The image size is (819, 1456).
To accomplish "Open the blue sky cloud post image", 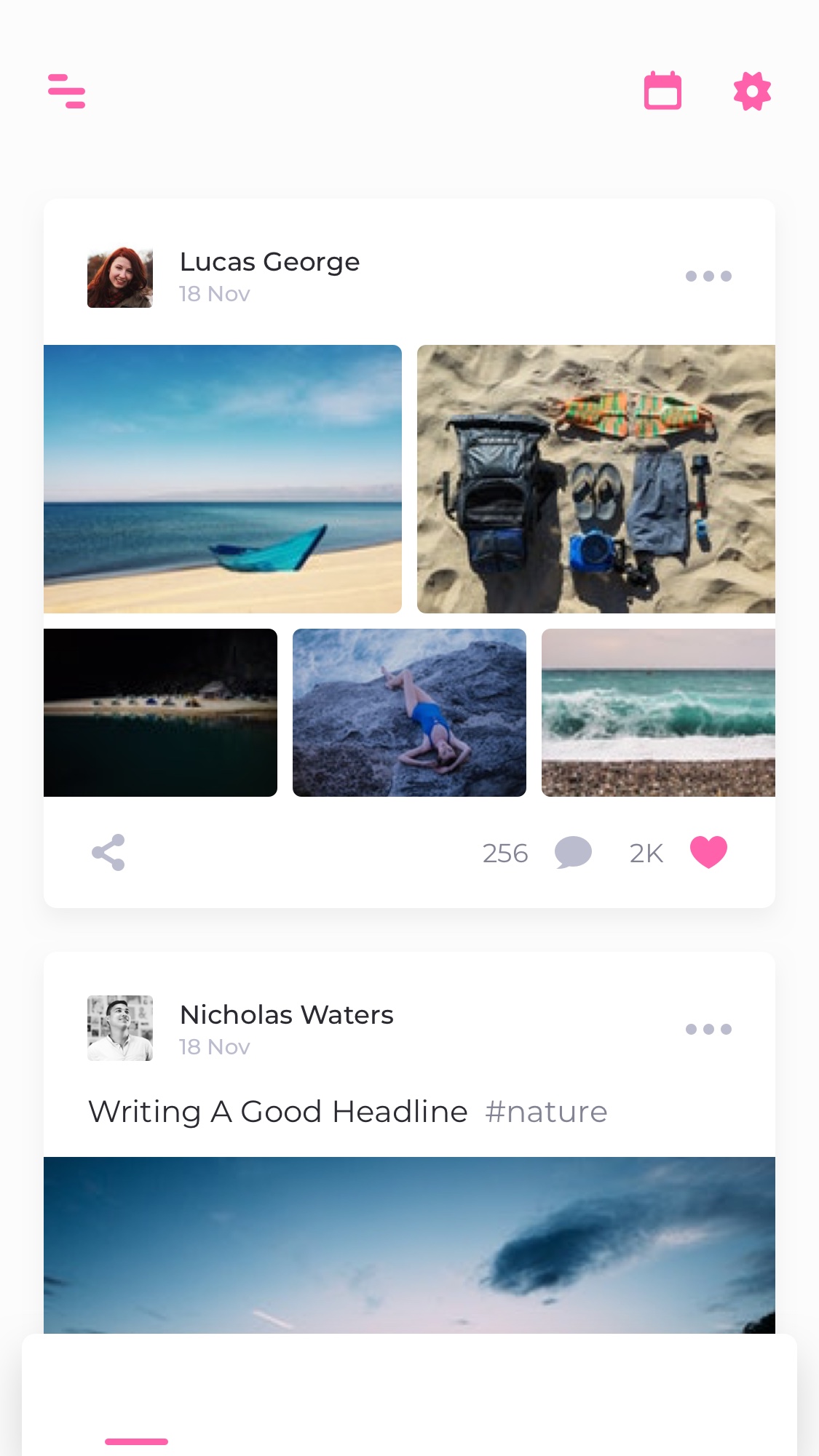I will pos(409,1245).
